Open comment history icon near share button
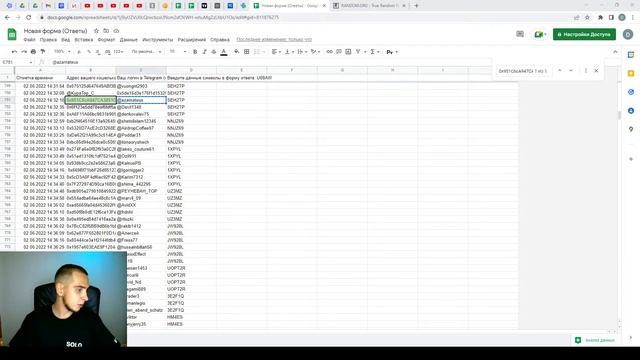640x360 pixels. point(520,34)
